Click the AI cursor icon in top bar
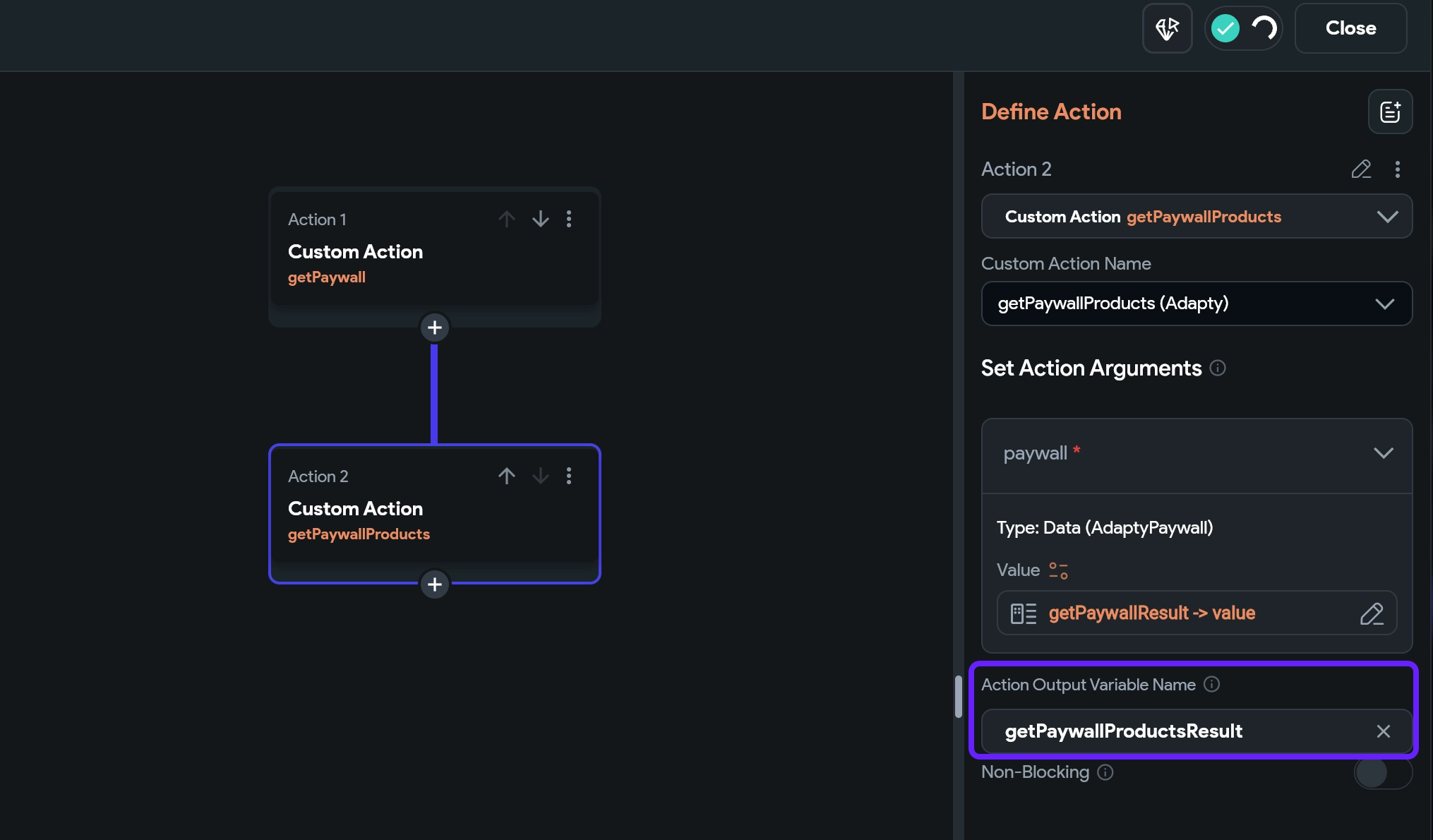Image resolution: width=1433 pixels, height=840 pixels. (x=1167, y=28)
